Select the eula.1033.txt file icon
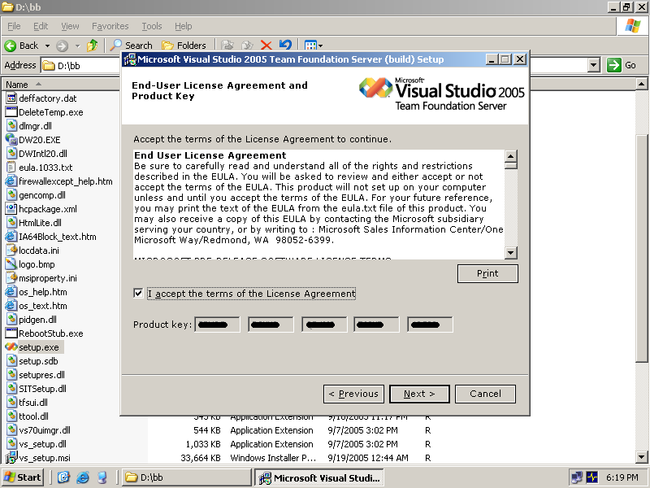650x488 pixels. pyautogui.click(x=11, y=167)
